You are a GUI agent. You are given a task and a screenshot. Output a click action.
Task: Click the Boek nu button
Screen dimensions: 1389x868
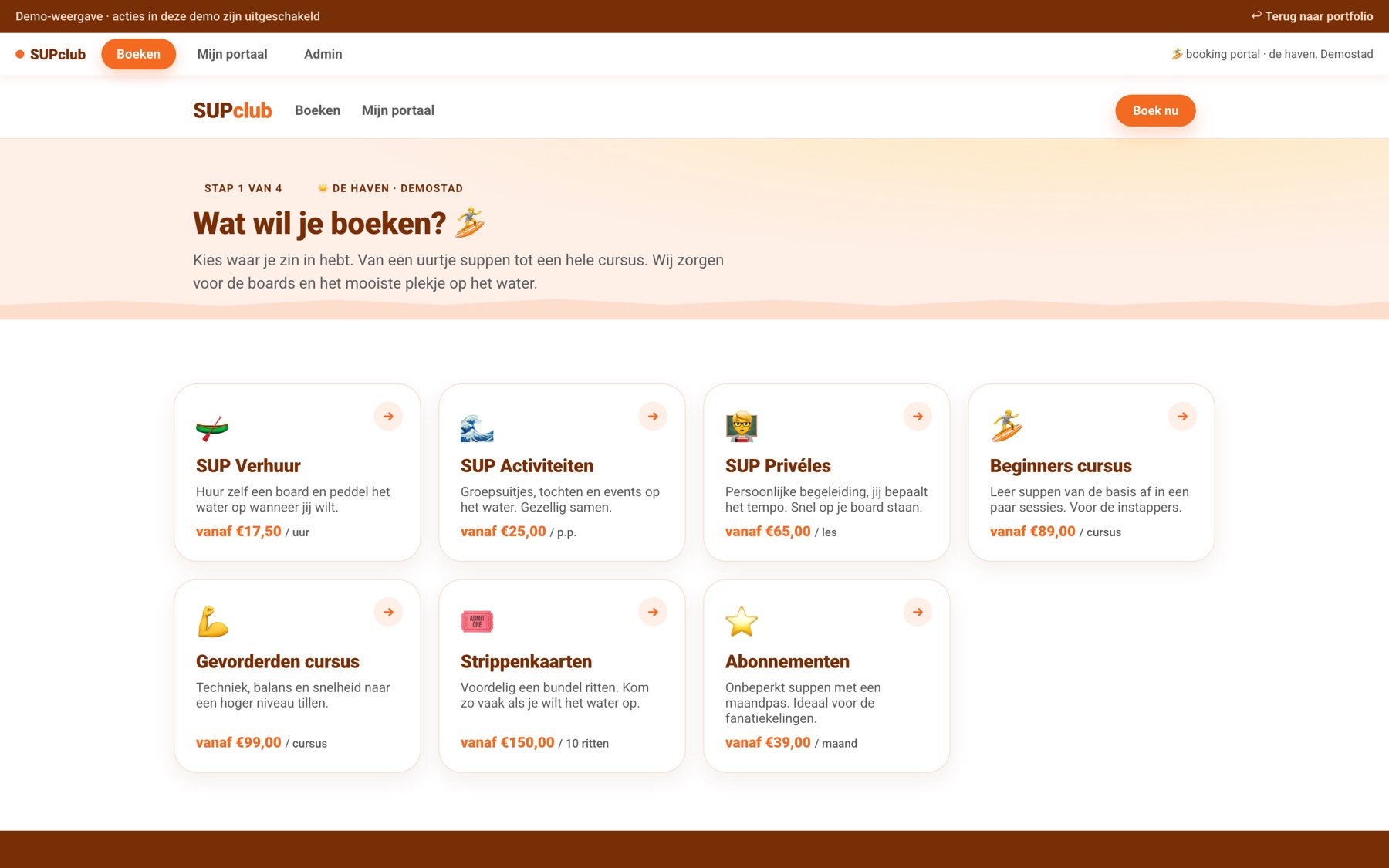(1155, 110)
